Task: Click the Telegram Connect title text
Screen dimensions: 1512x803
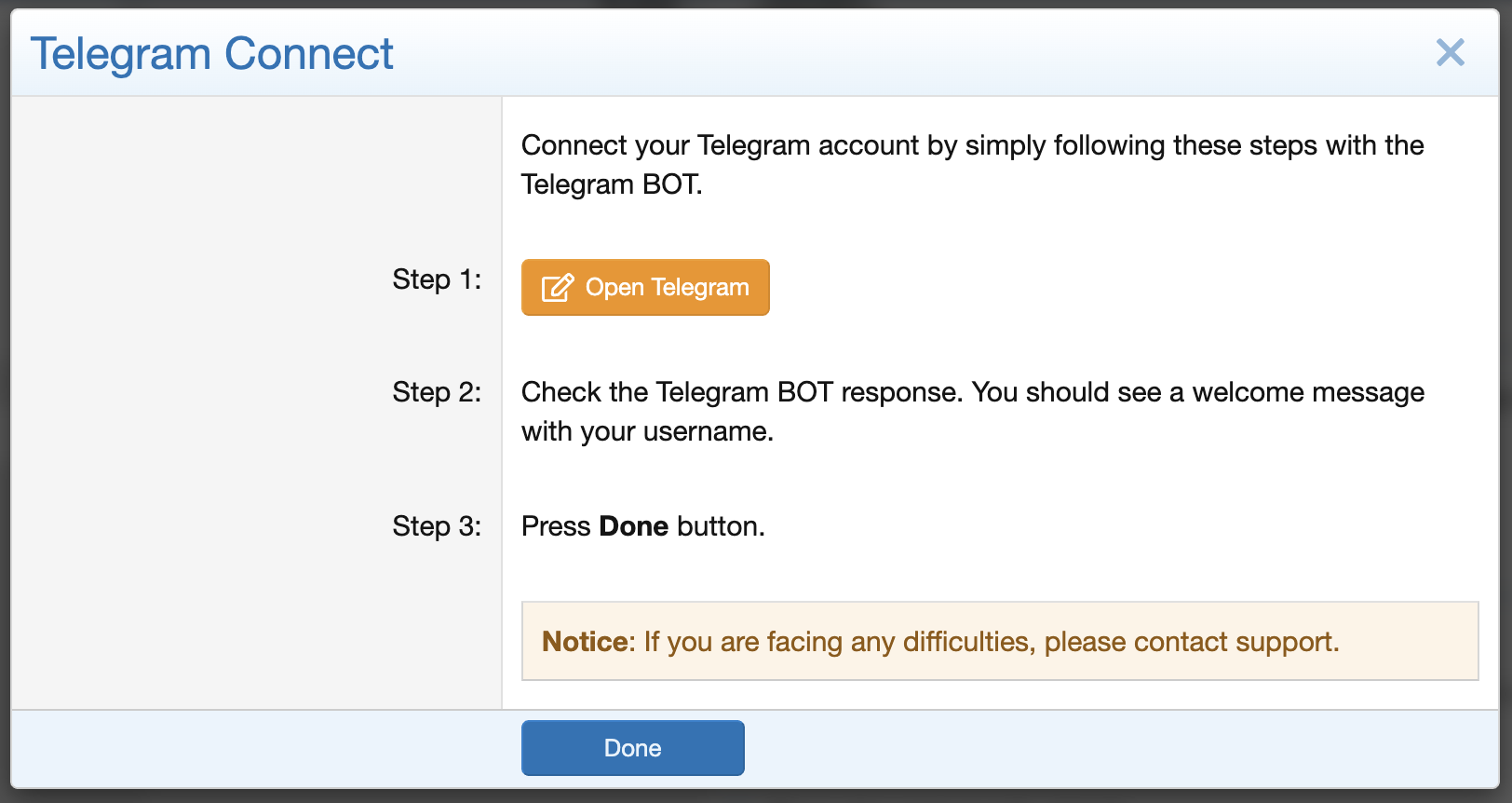Action: tap(211, 54)
